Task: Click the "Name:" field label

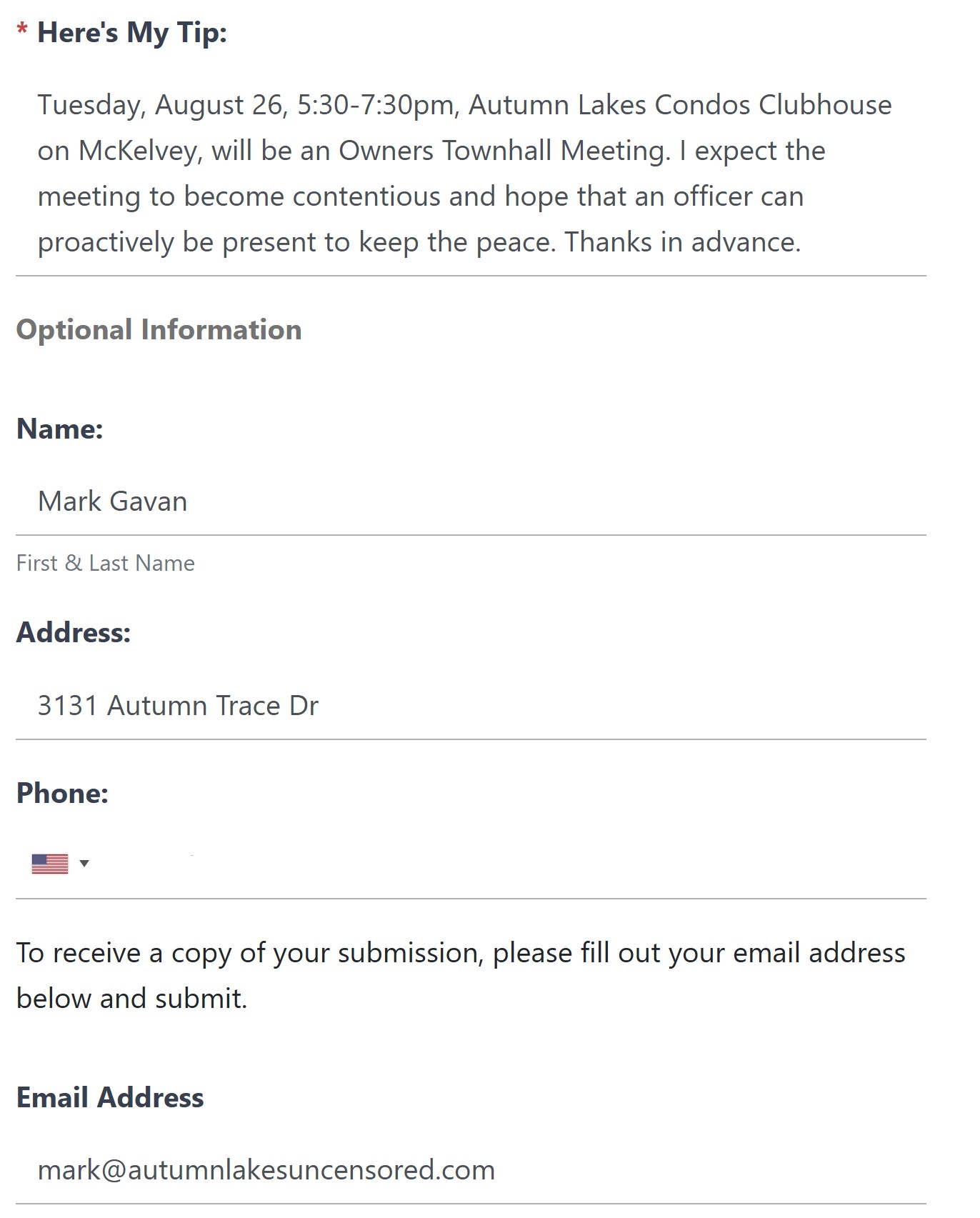Action: tap(60, 429)
